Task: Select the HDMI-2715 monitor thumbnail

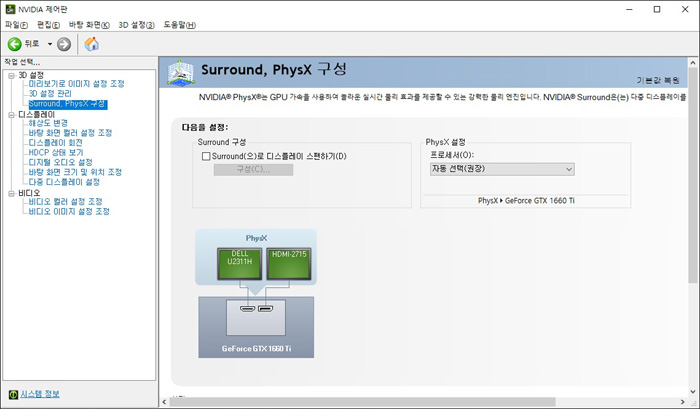Action: tap(289, 263)
